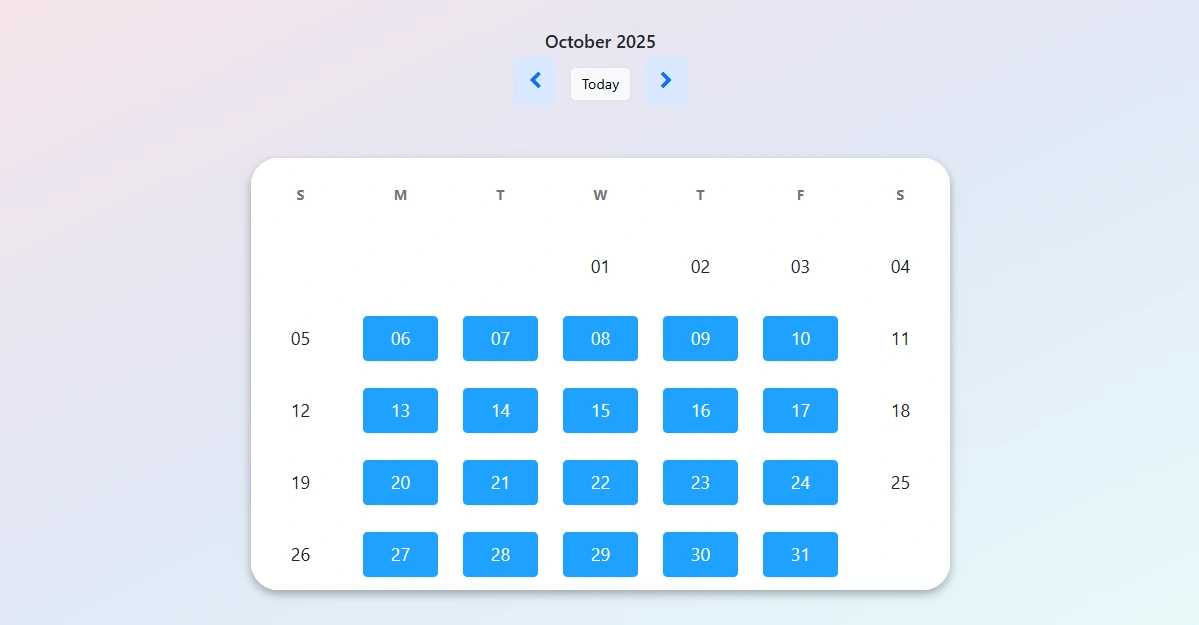Select October 20 on the calendar
1199x625 pixels.
point(400,482)
